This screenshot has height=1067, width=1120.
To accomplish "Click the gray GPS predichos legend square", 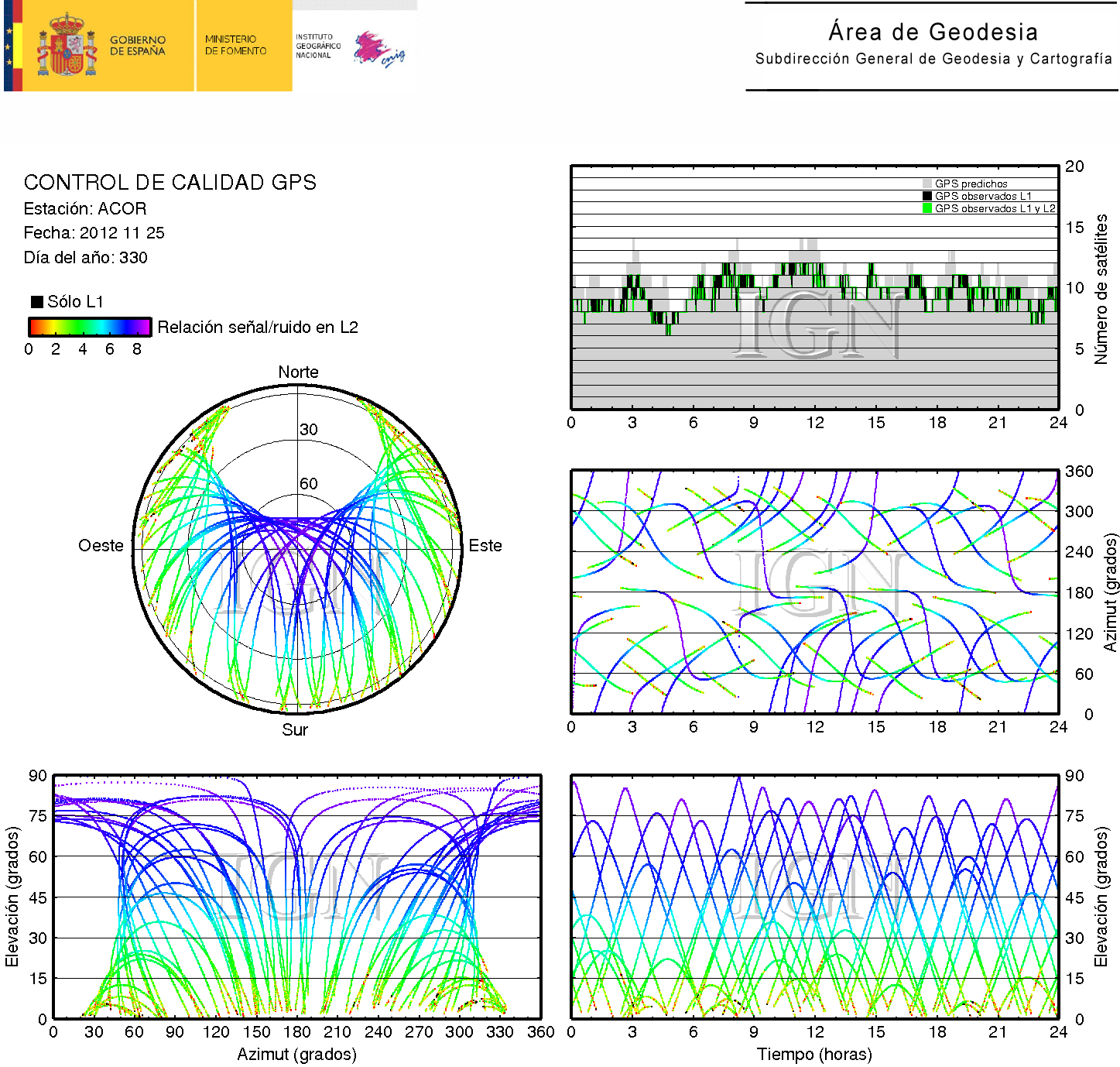I will pos(927,184).
